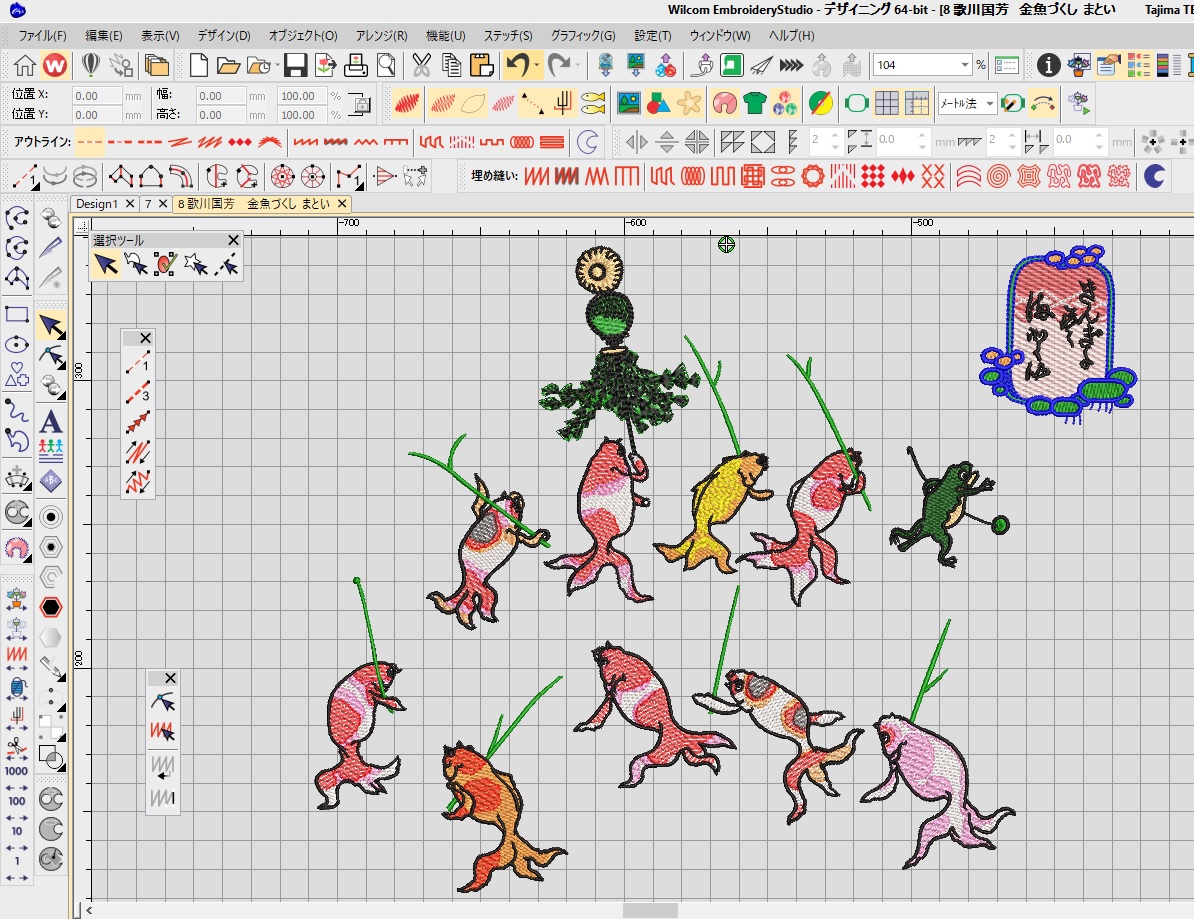Create a new blank design
The width and height of the screenshot is (1194, 919).
pos(199,65)
